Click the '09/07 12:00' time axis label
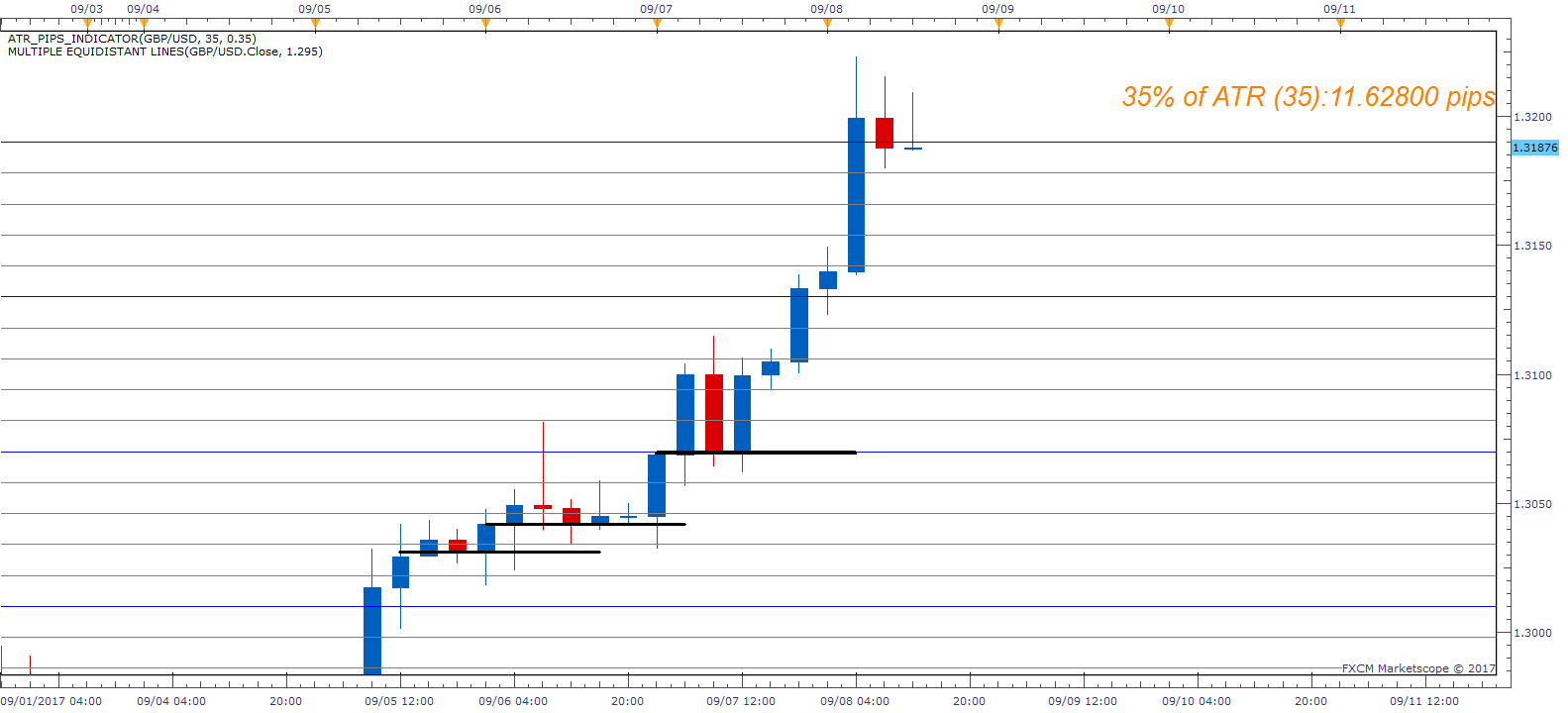 point(741,701)
